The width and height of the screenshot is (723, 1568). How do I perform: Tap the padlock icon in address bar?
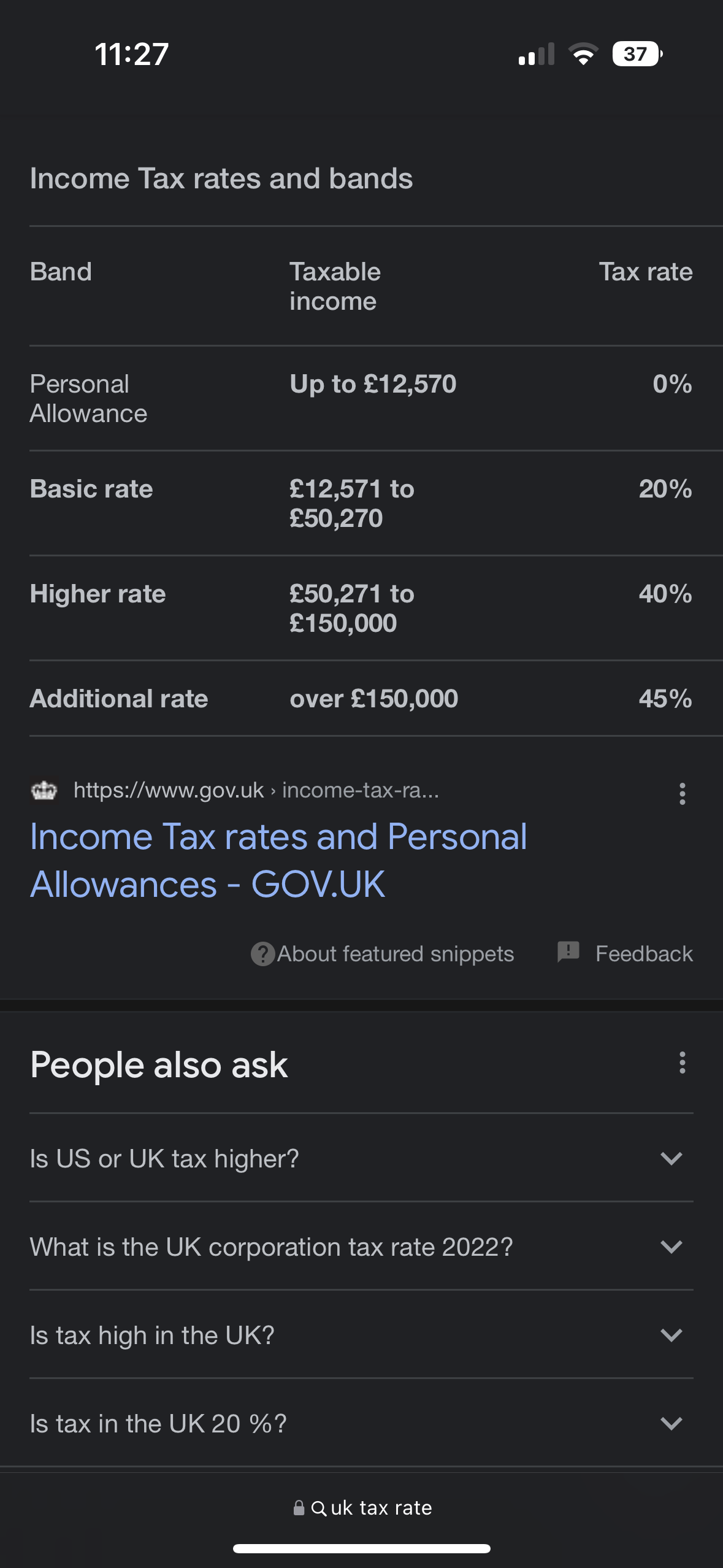tap(299, 1507)
